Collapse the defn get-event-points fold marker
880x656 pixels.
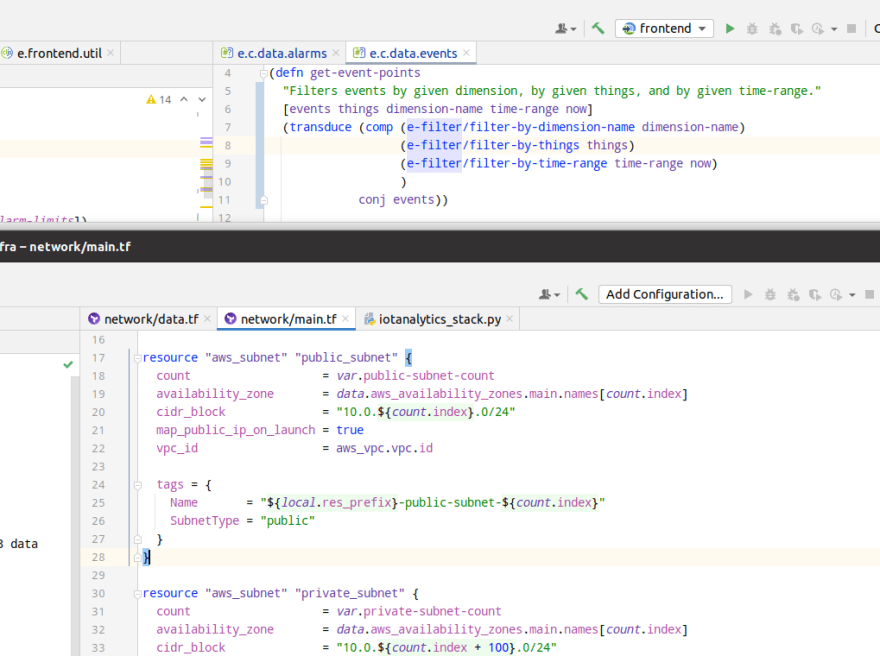[x=263, y=73]
